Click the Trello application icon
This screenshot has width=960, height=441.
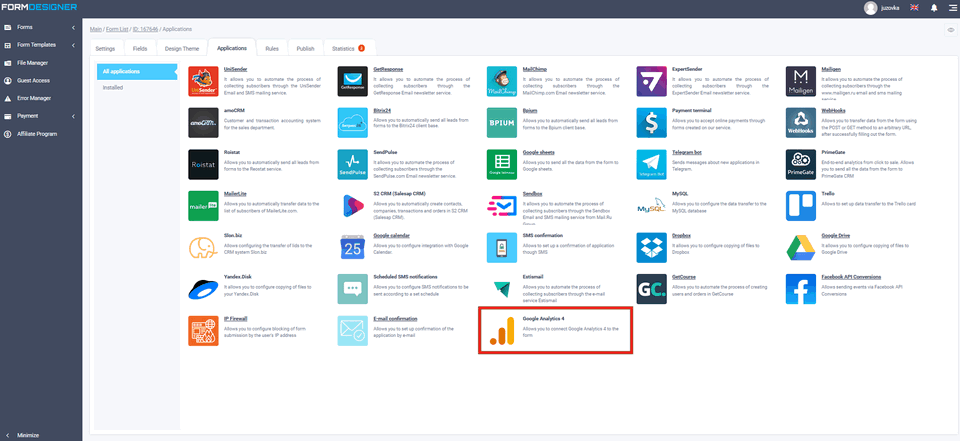tap(802, 206)
